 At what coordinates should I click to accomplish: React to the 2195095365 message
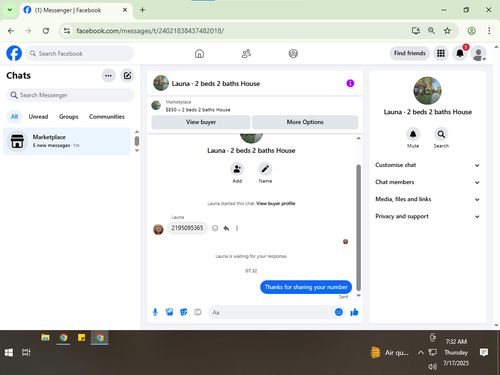coord(215,228)
